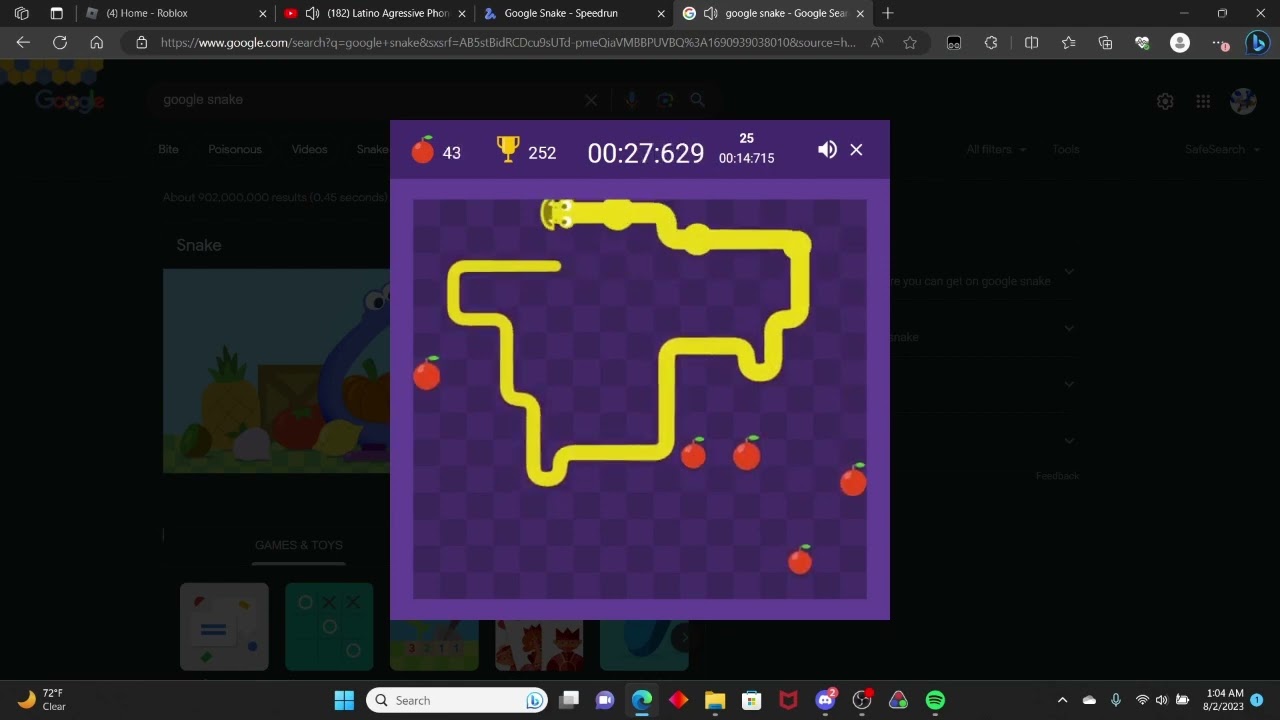
Task: Click the address bar URL
Action: (x=508, y=43)
